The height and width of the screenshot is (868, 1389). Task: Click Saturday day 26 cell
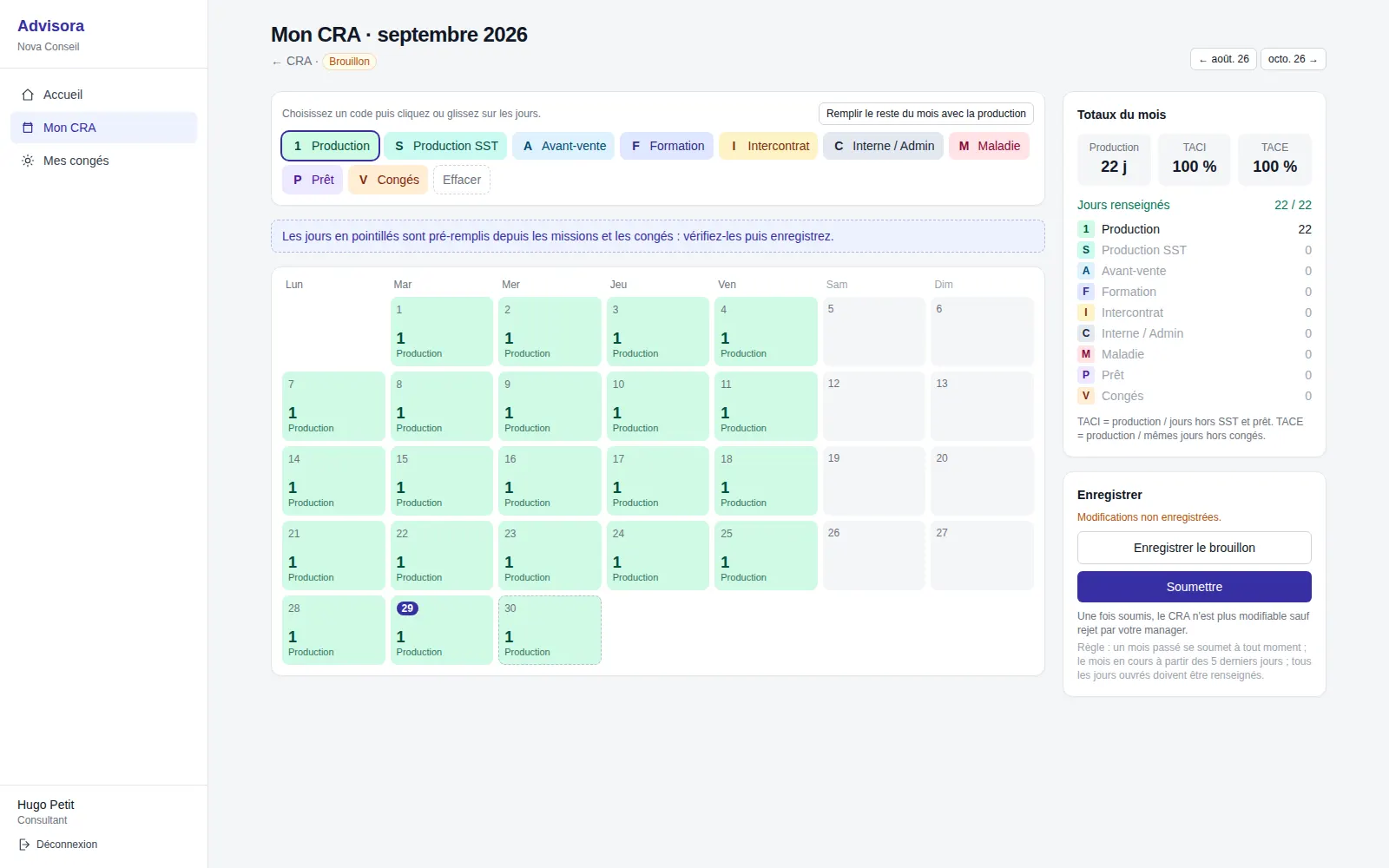pyautogui.click(x=874, y=556)
